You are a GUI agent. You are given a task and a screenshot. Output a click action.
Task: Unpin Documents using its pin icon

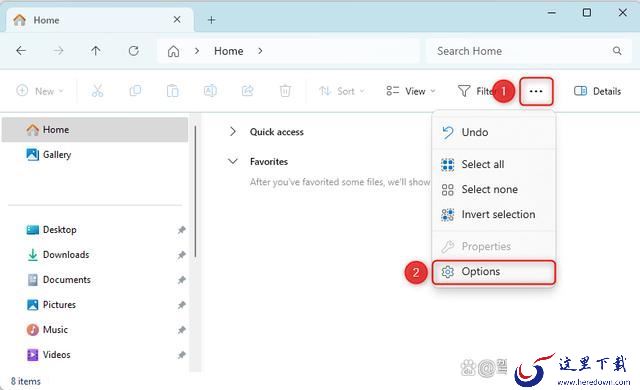point(181,280)
